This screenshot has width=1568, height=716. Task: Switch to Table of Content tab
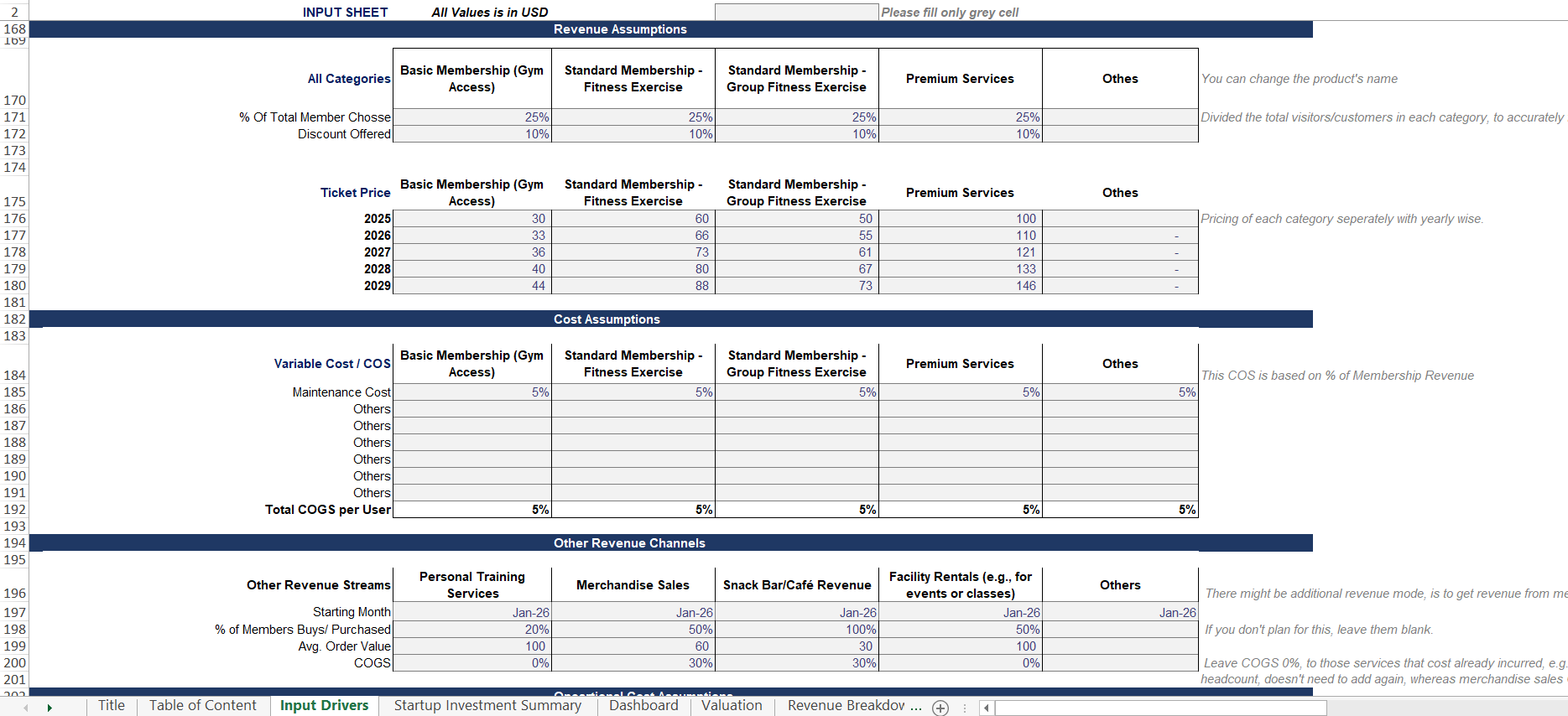tap(203, 706)
